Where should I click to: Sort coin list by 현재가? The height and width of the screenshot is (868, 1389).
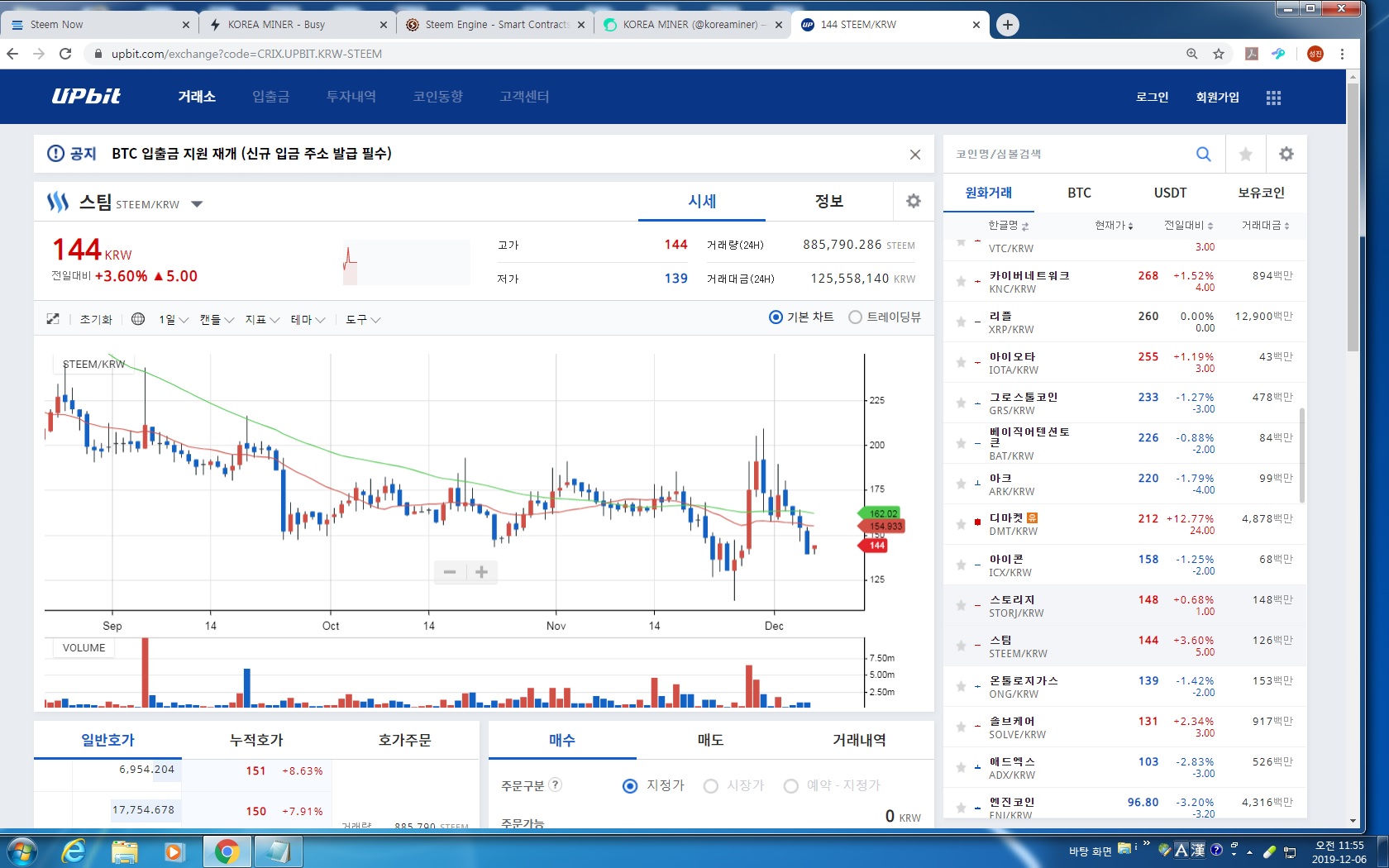(1114, 225)
